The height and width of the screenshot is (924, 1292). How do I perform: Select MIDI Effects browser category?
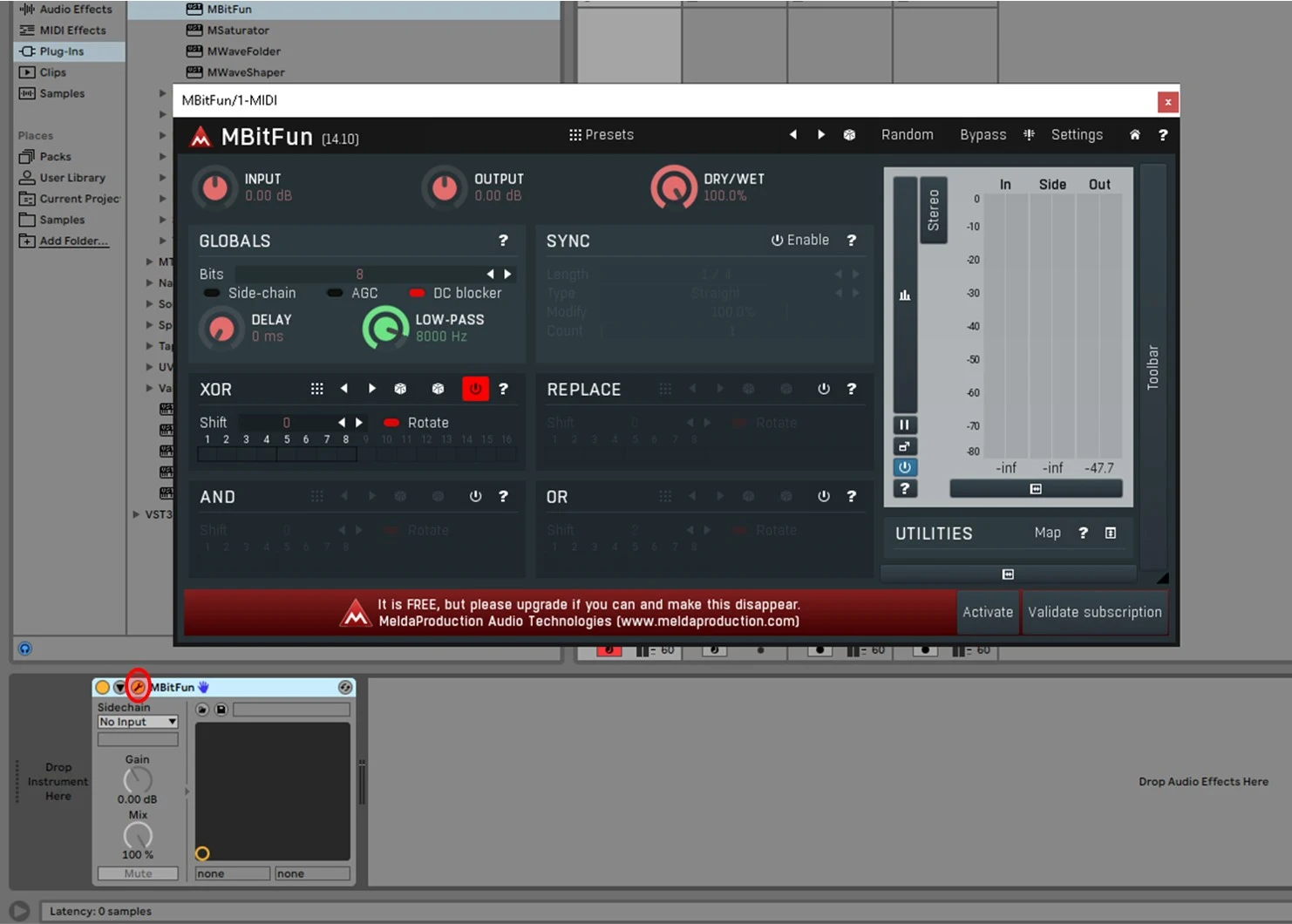pyautogui.click(x=69, y=31)
